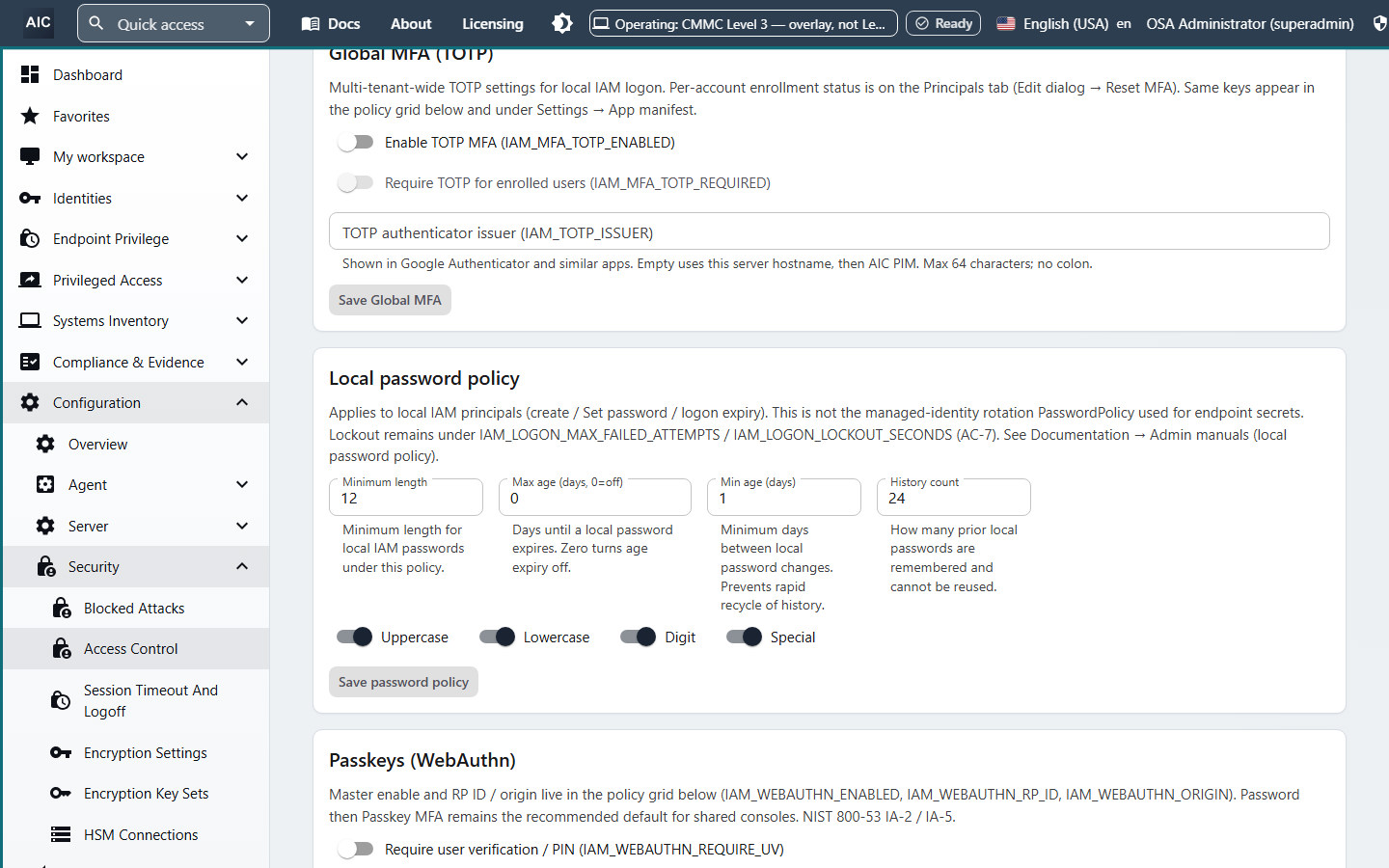Switch off the Digit requirement toggle
This screenshot has width=1389, height=868.
638,637
